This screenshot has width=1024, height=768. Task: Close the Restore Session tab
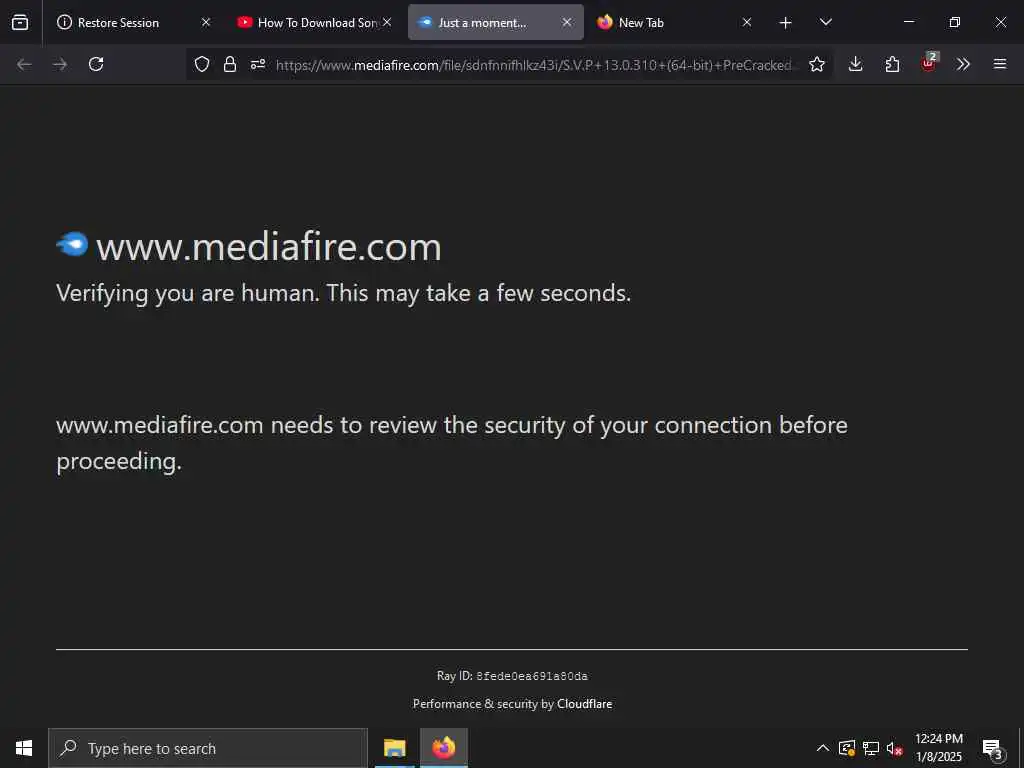(x=206, y=22)
